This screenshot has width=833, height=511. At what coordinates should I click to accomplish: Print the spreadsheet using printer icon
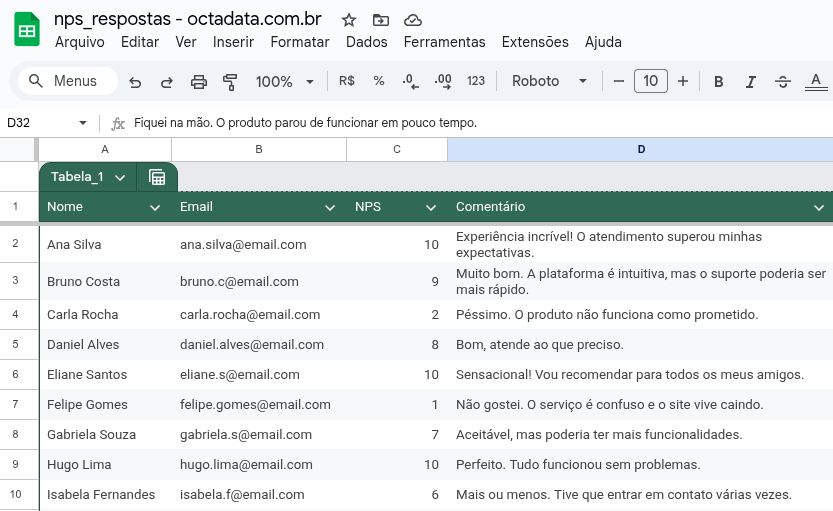(199, 82)
